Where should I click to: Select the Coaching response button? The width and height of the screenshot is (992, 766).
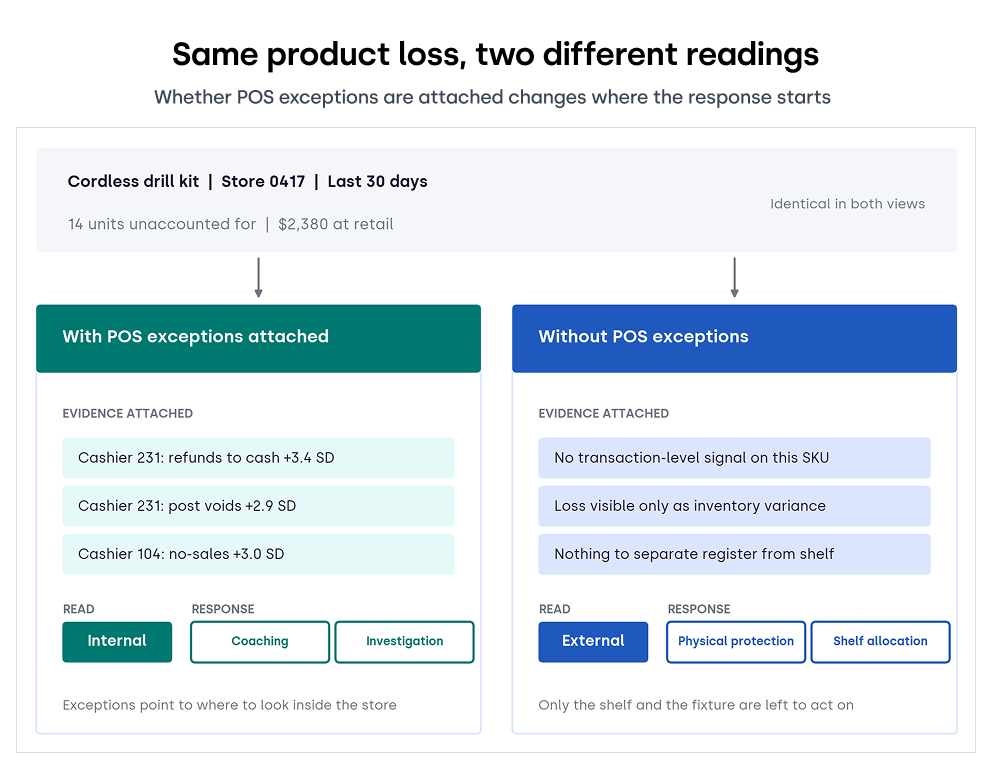(260, 641)
